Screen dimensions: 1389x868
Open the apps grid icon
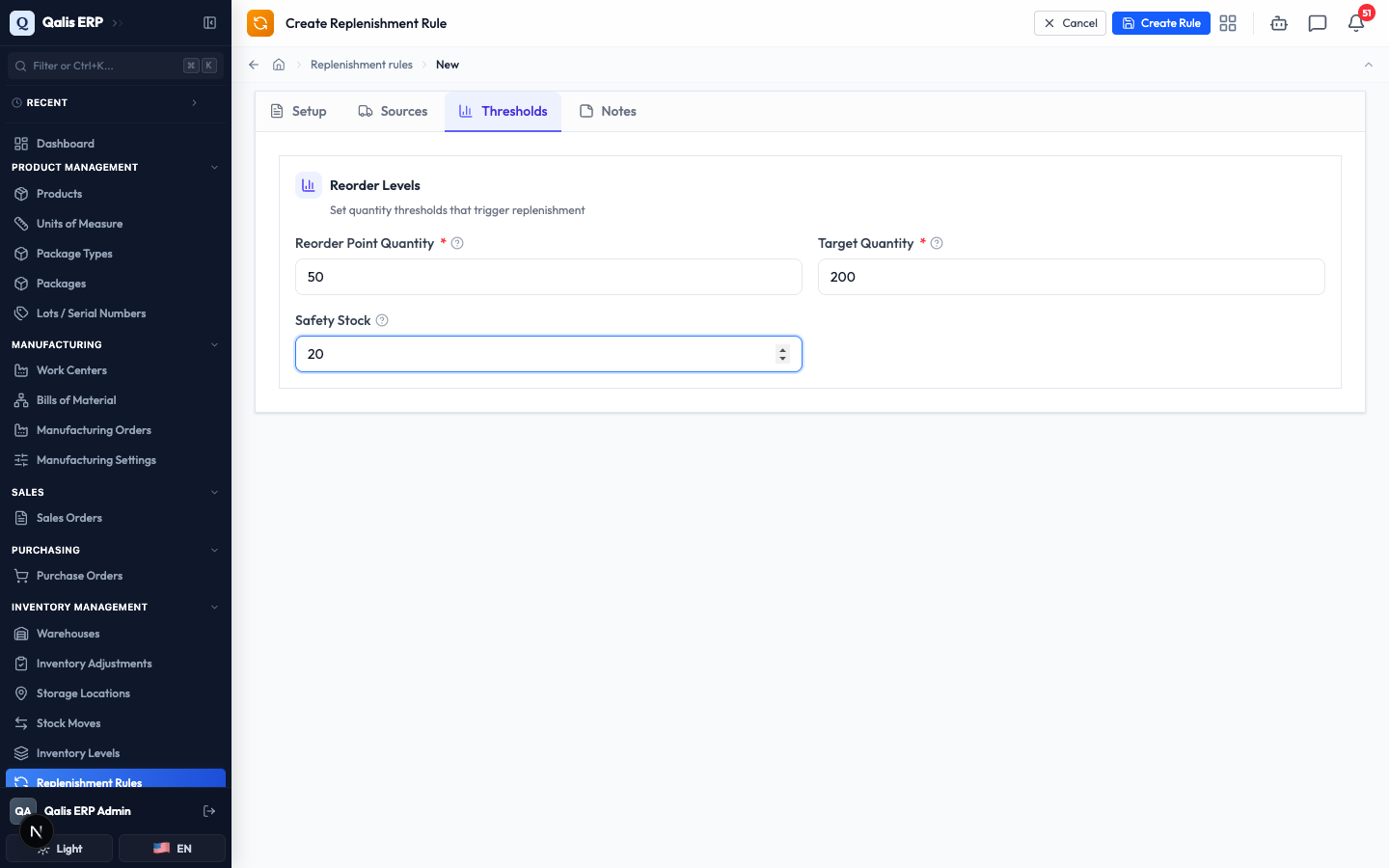pos(1228,23)
